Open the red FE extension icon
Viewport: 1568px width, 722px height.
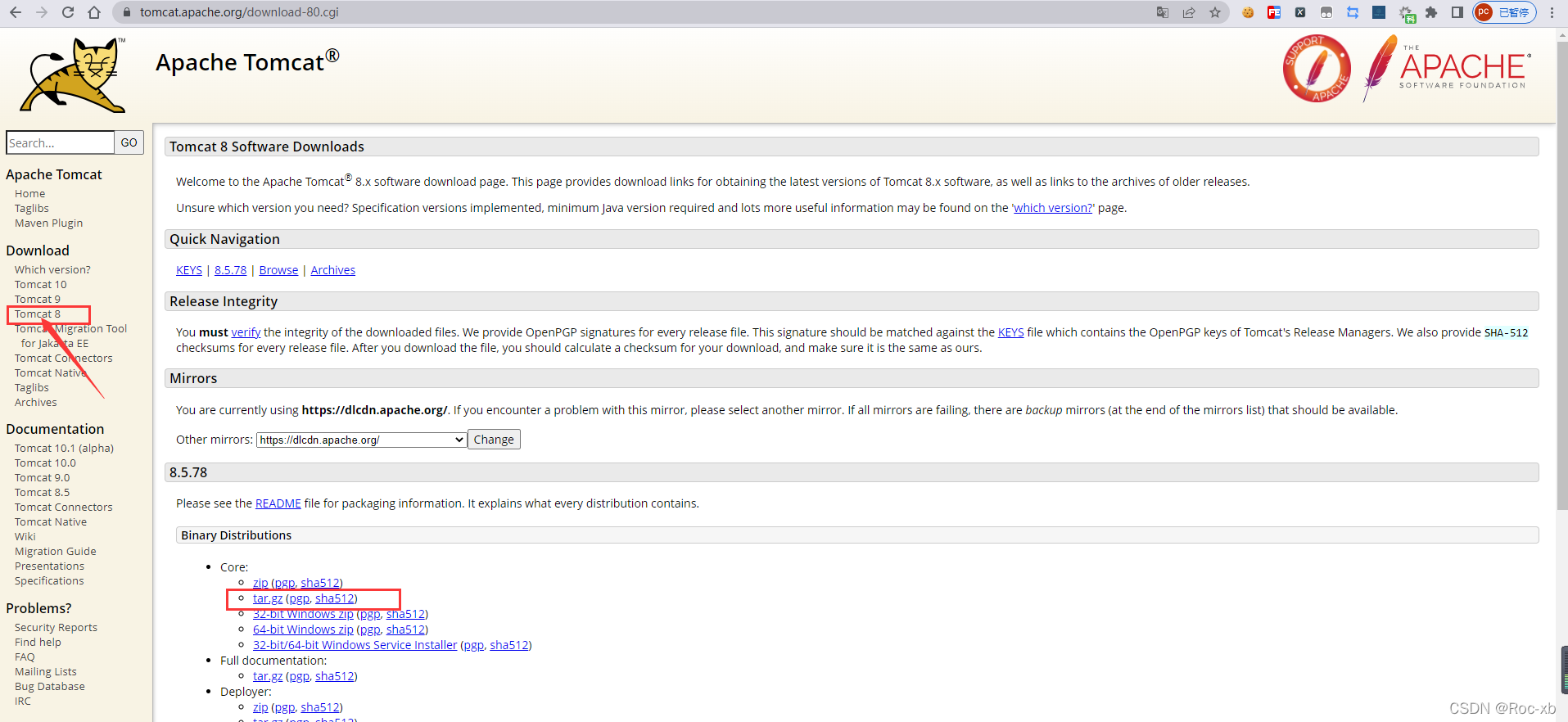pos(1274,12)
